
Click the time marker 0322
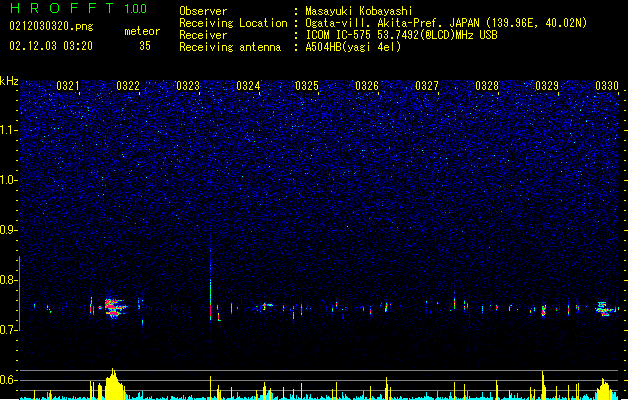(x=128, y=86)
